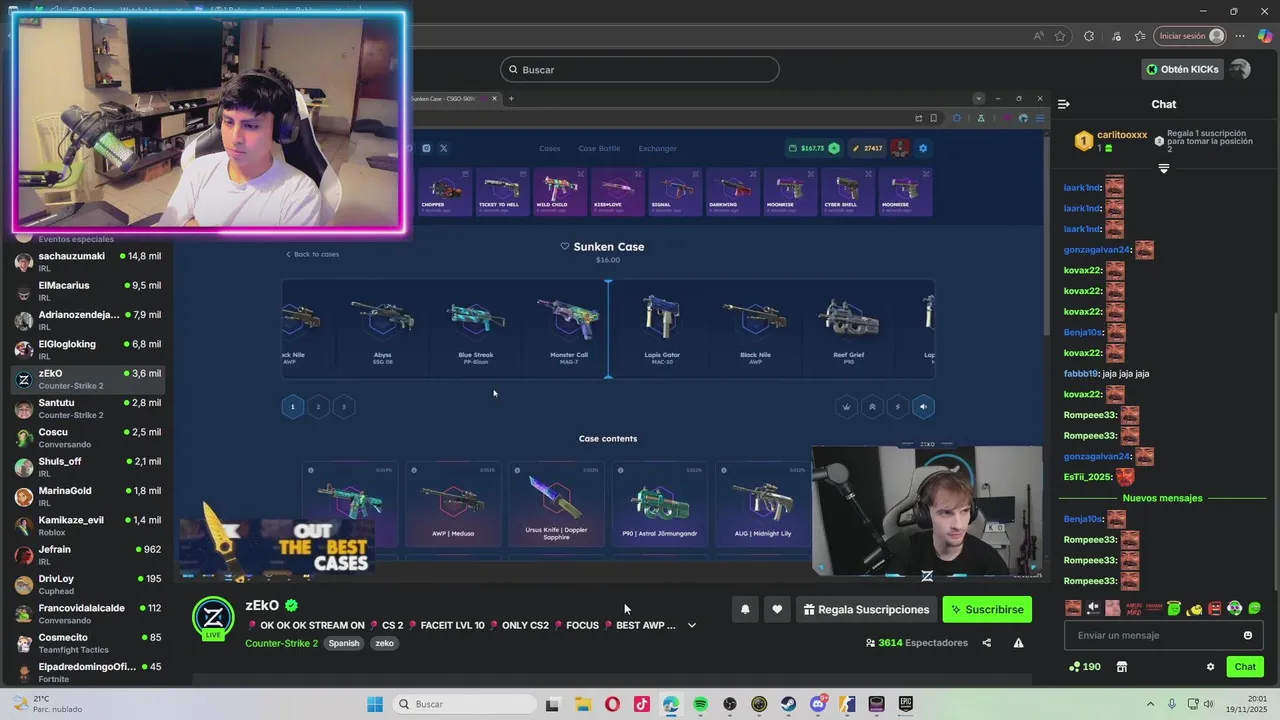Open ElMacarius channel in sidebar

[86, 291]
